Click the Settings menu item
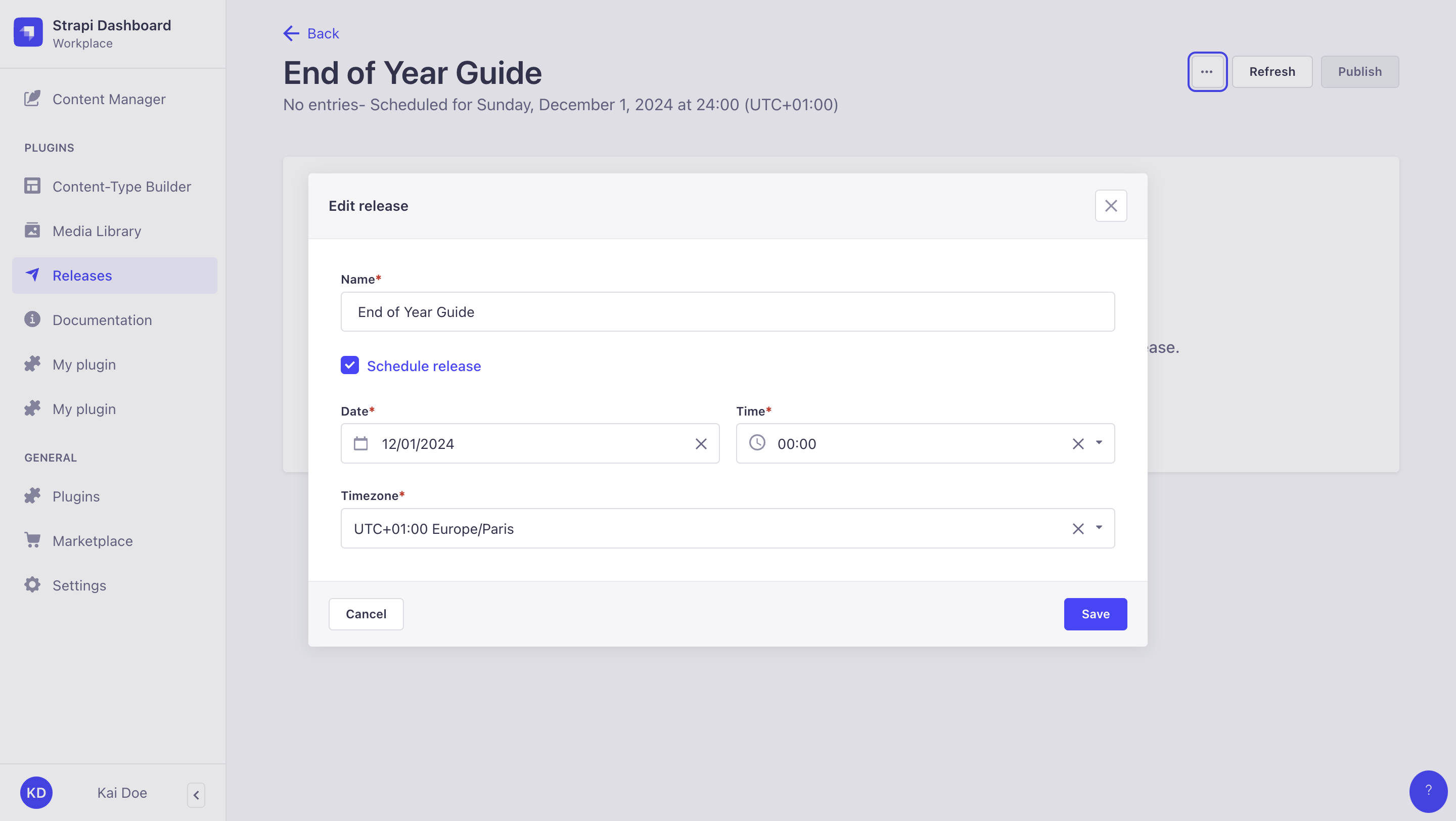This screenshot has width=1456, height=821. pos(79,585)
